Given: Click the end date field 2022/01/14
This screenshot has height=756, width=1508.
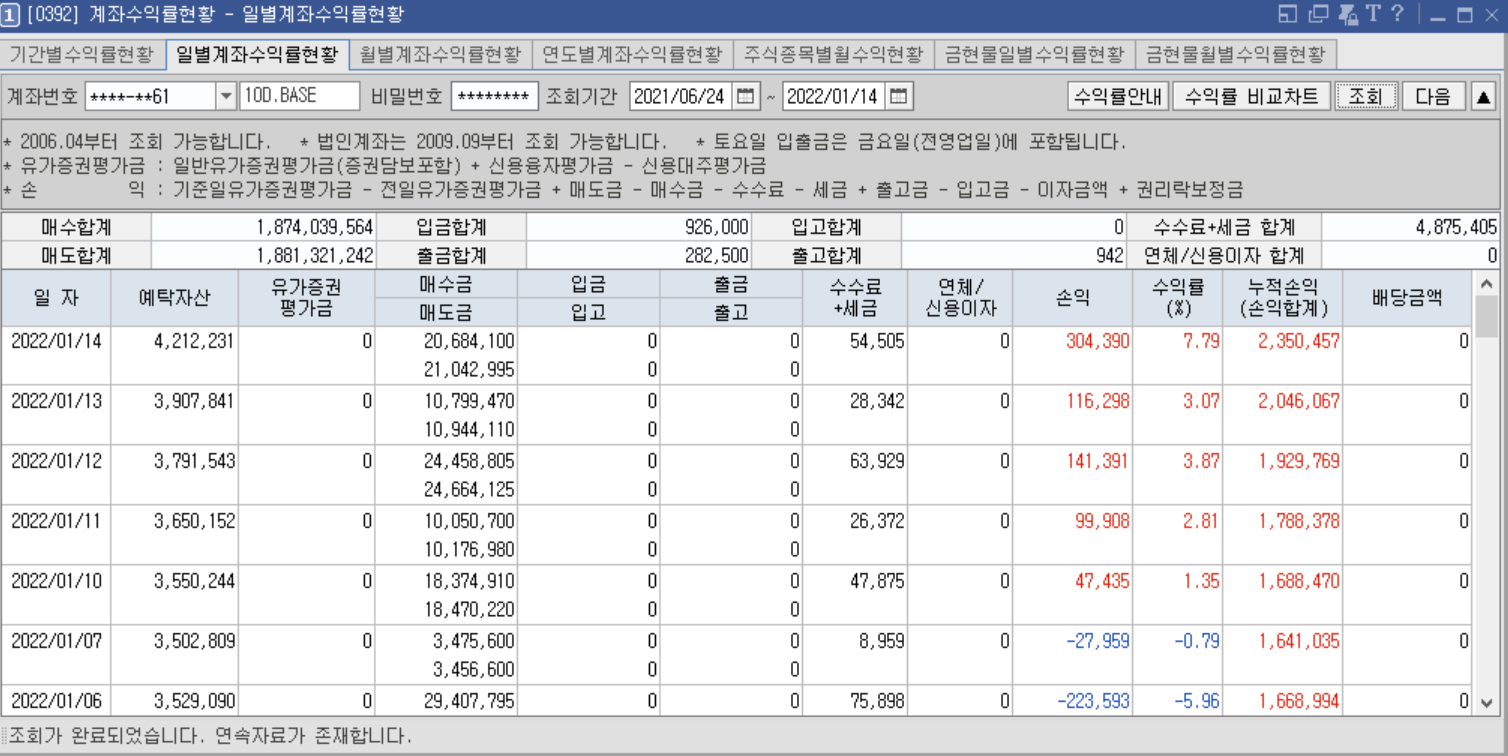Looking at the screenshot, I should [834, 96].
